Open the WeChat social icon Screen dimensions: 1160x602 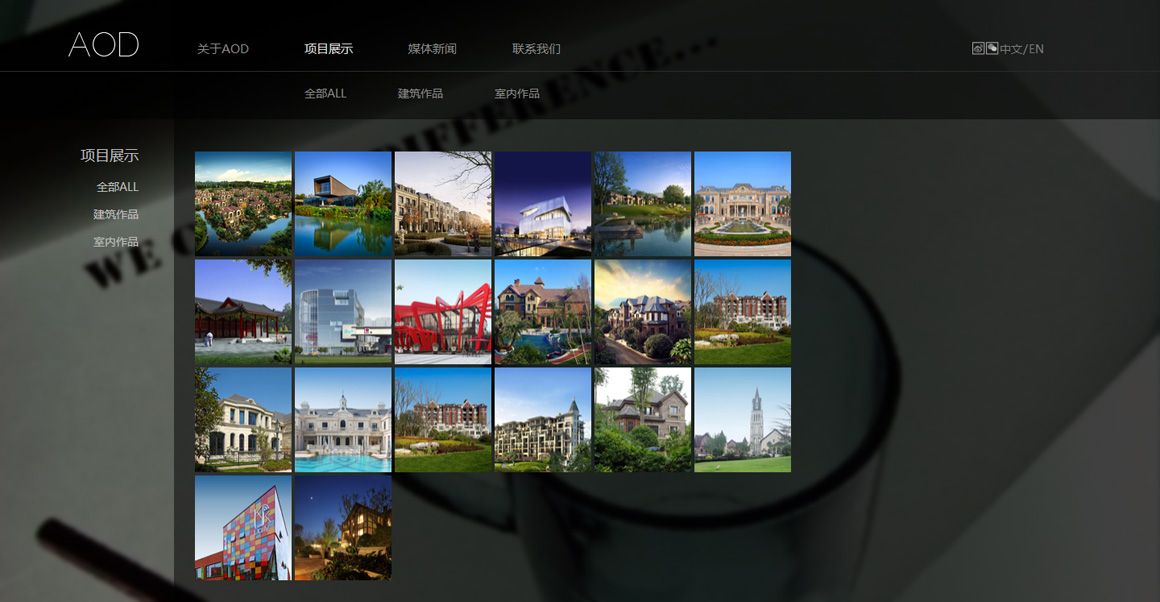992,48
